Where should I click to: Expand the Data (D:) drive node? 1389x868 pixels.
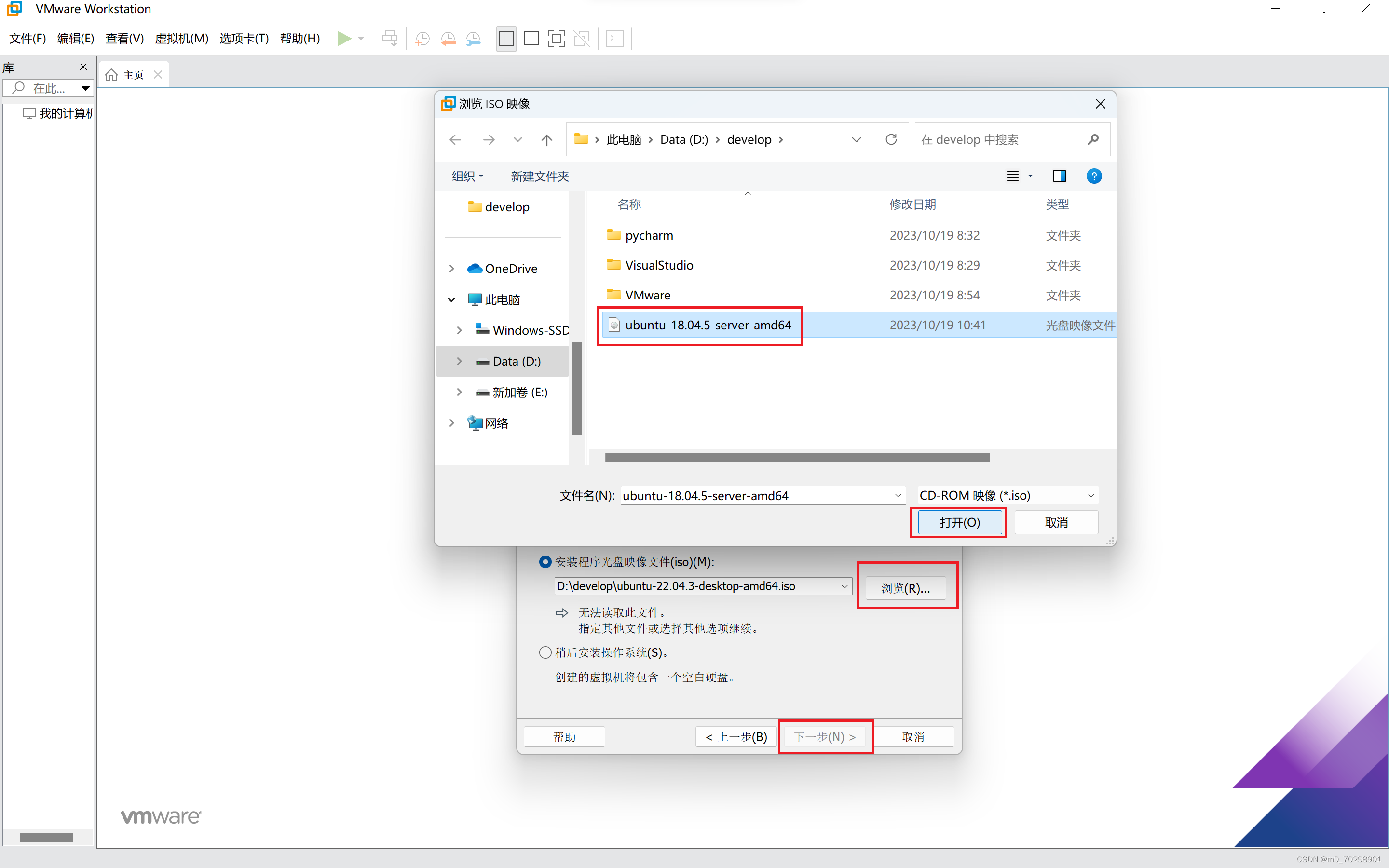[459, 361]
